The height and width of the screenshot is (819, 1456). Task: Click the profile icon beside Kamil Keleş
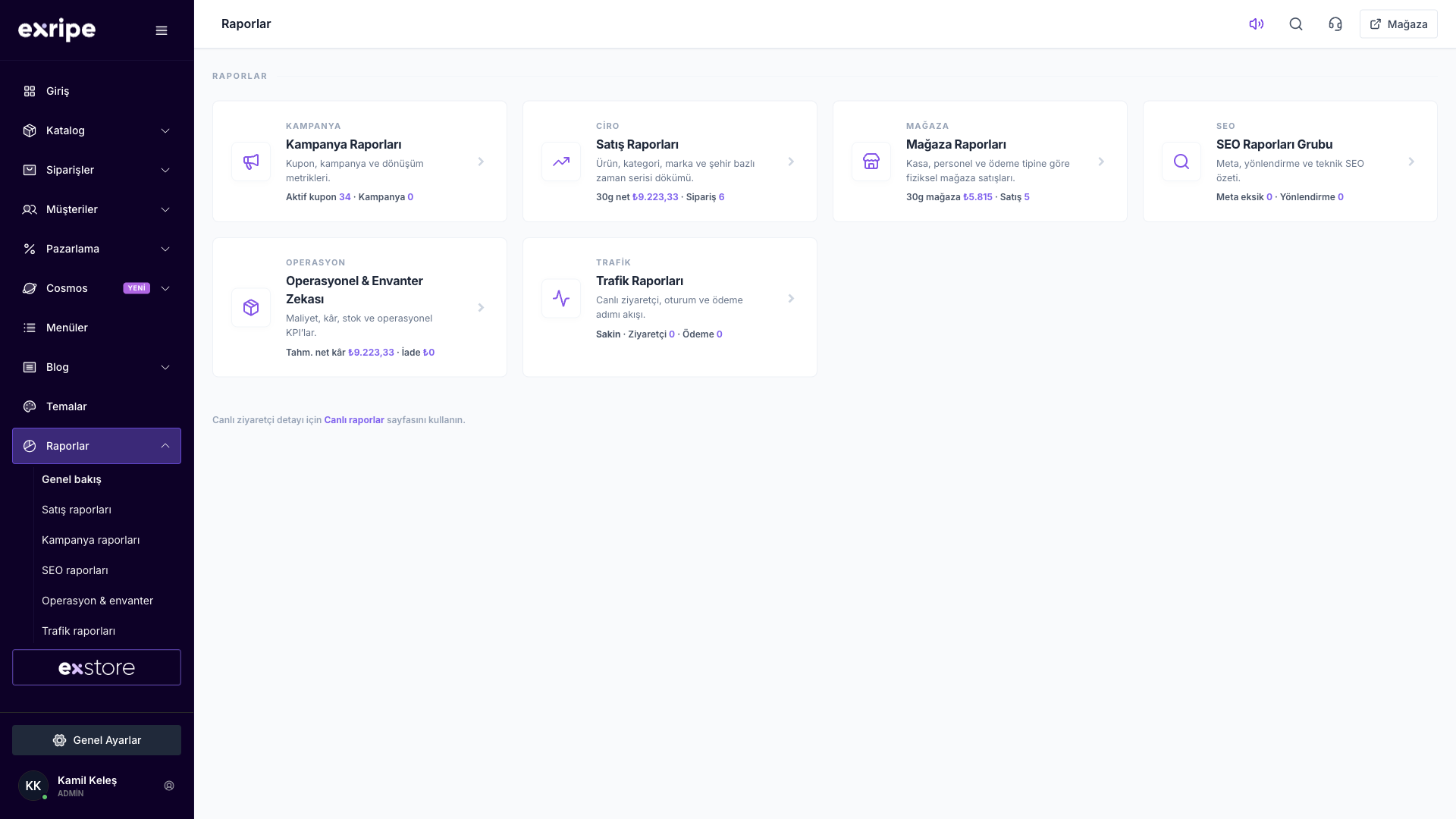point(169,786)
